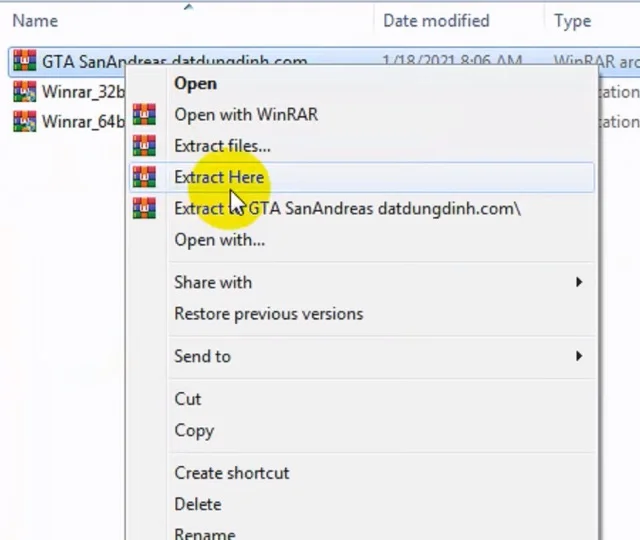640x540 pixels.
Task: Click the WinRAR icon beside Extract Here
Action: [144, 177]
